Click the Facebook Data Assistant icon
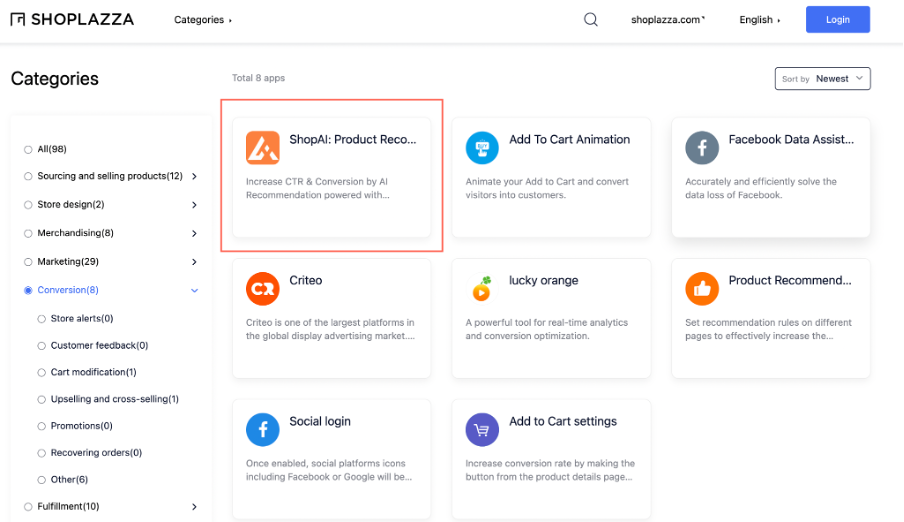 point(702,148)
